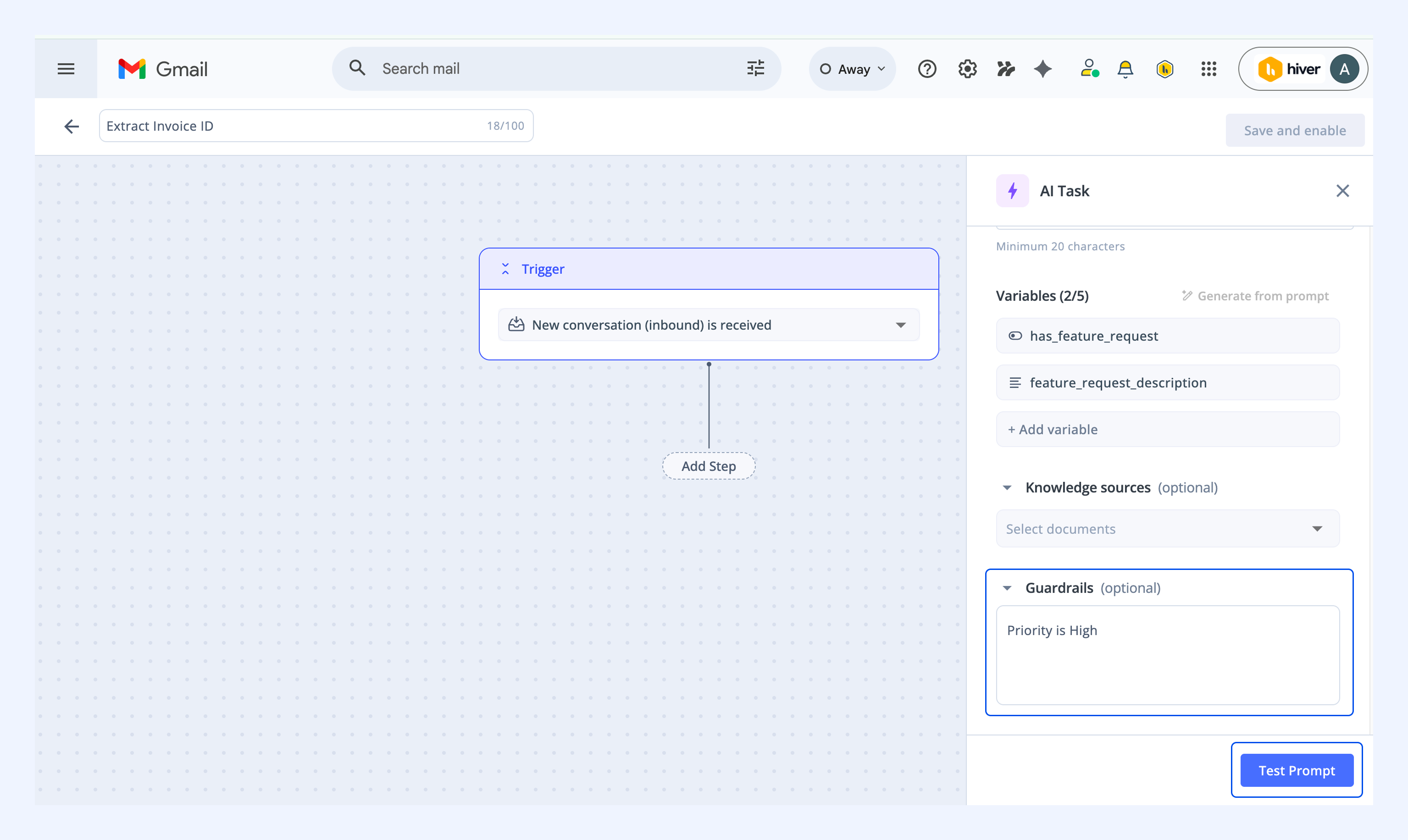Open the Away status dropdown

[852, 69]
